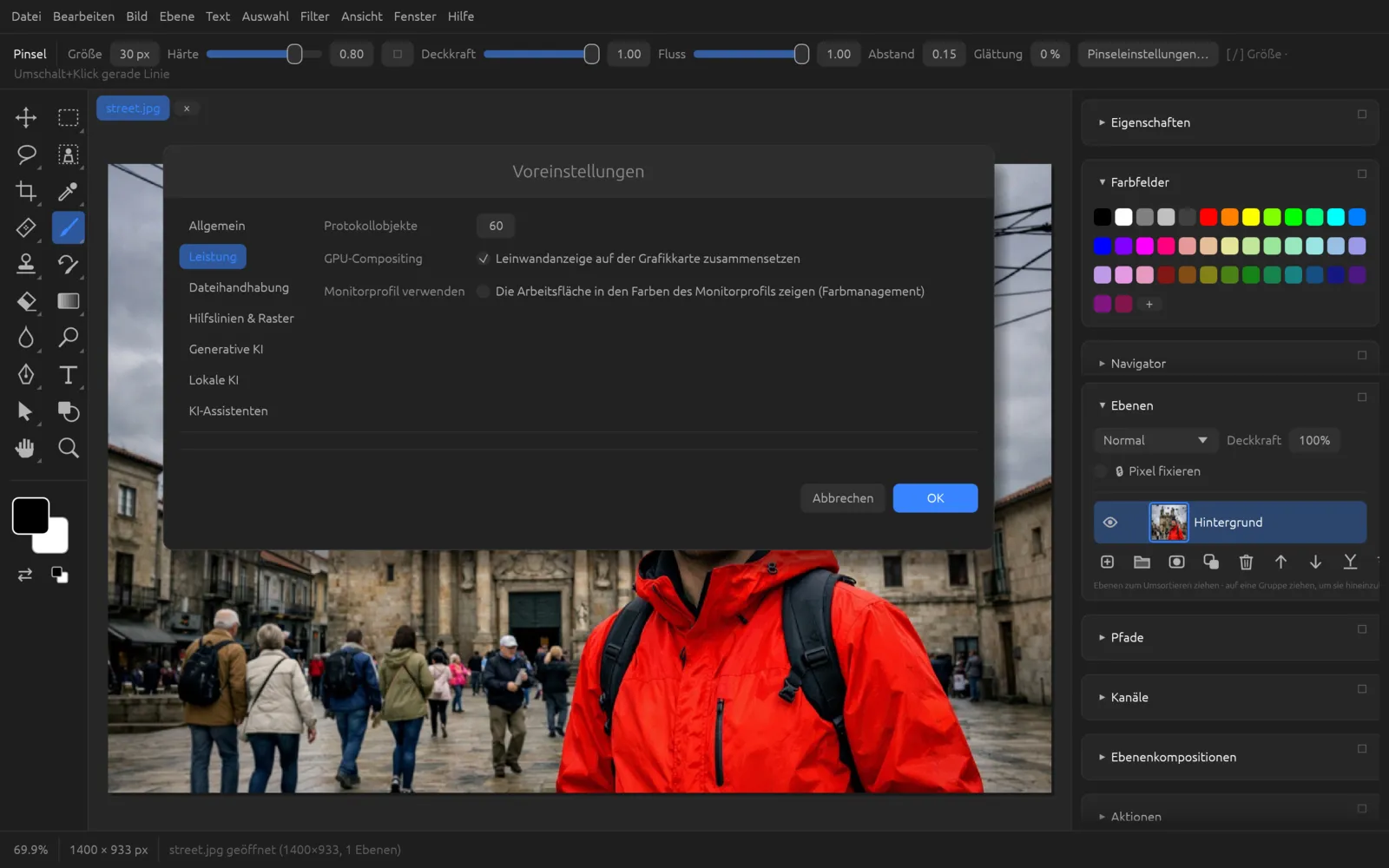The width and height of the screenshot is (1389, 868).
Task: Select the Text tool
Action: click(x=68, y=374)
